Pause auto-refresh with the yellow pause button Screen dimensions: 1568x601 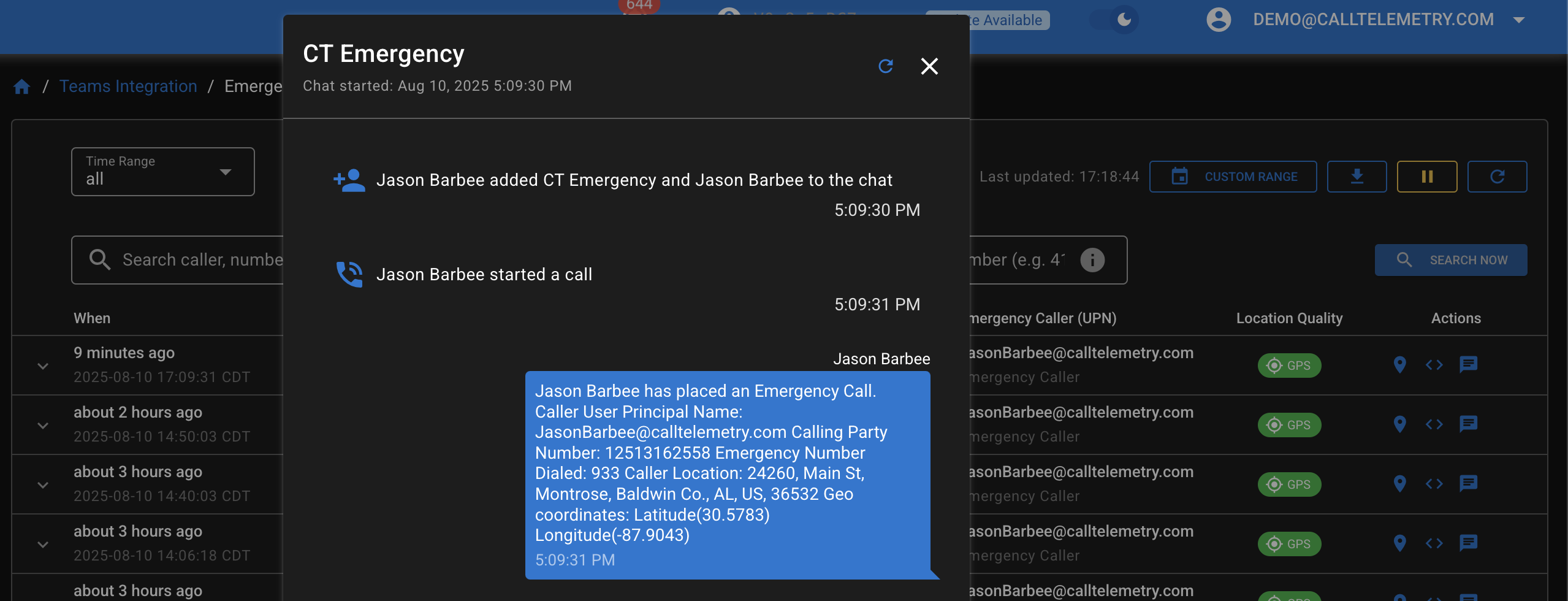click(x=1427, y=177)
